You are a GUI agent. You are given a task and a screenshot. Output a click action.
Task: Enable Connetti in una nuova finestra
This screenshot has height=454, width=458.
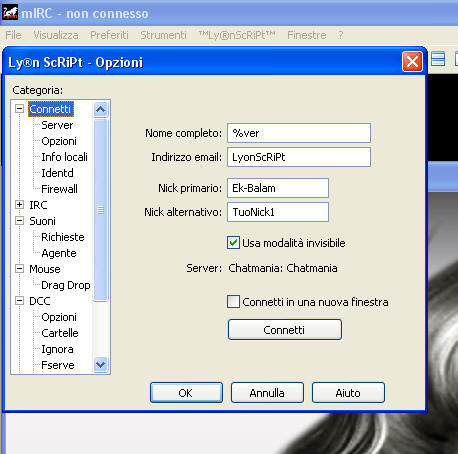point(233,301)
